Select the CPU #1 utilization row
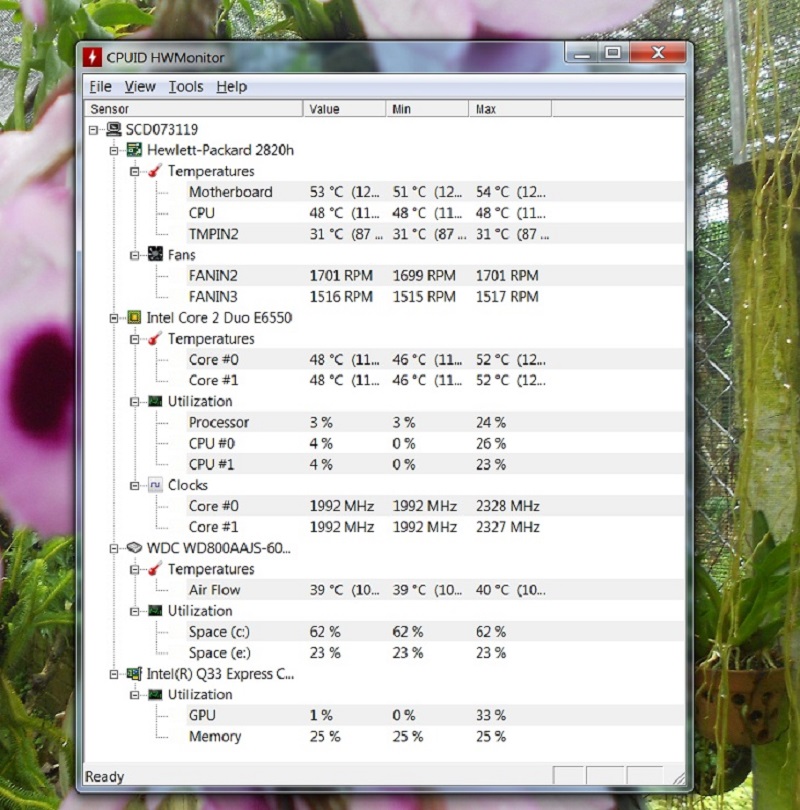This screenshot has width=800, height=810. (x=435, y=464)
